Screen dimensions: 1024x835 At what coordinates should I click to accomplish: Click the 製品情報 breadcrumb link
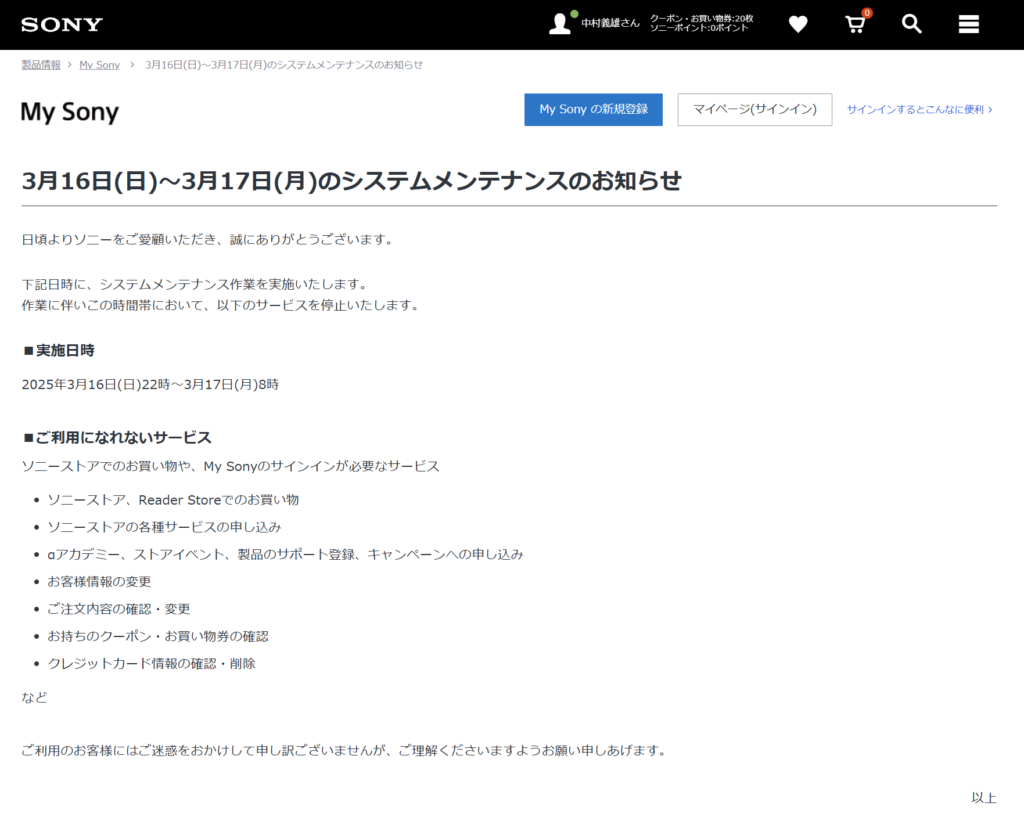(x=40, y=65)
